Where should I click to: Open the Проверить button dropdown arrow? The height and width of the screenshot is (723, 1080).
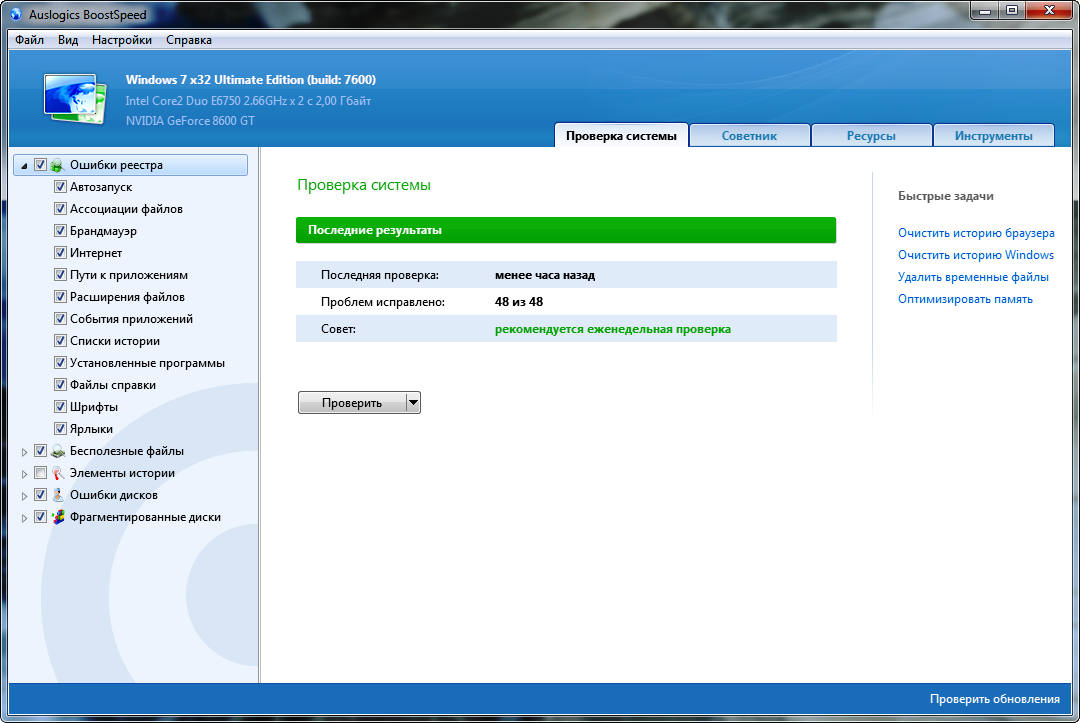[x=413, y=403]
